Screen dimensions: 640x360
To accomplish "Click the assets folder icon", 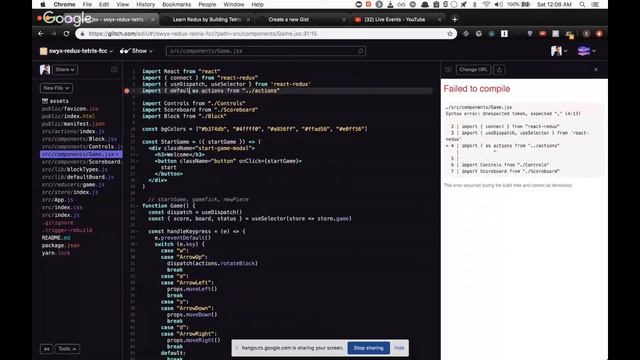I will coord(45,101).
